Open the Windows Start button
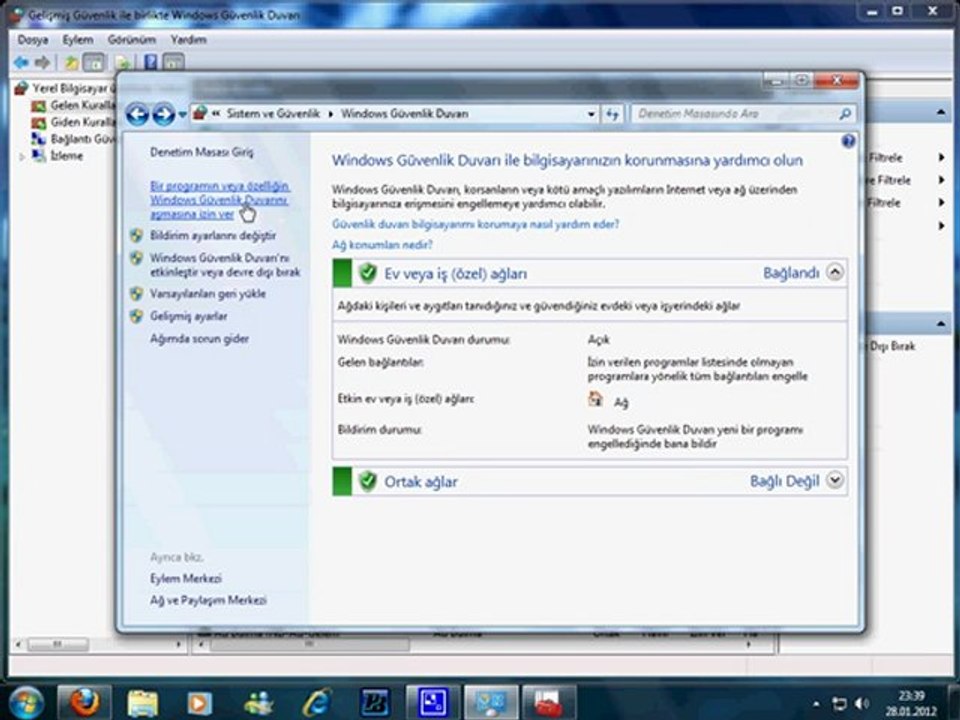This screenshot has height=720, width=960. (26, 703)
